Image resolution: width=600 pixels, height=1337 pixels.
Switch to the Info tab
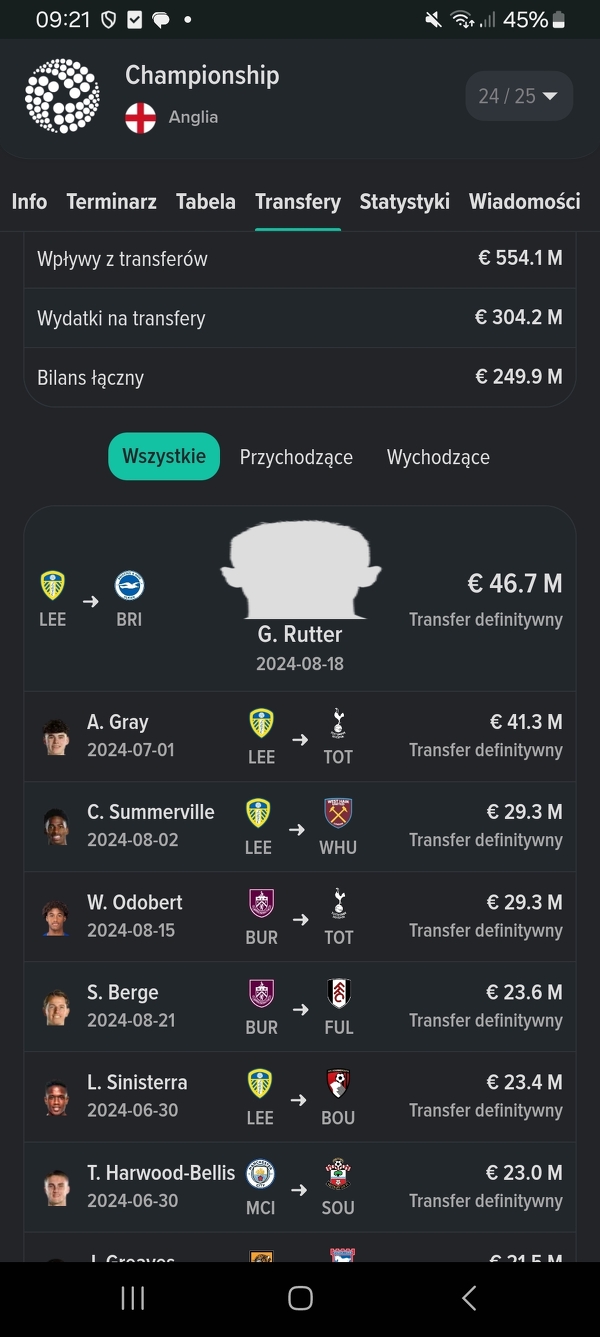point(29,202)
